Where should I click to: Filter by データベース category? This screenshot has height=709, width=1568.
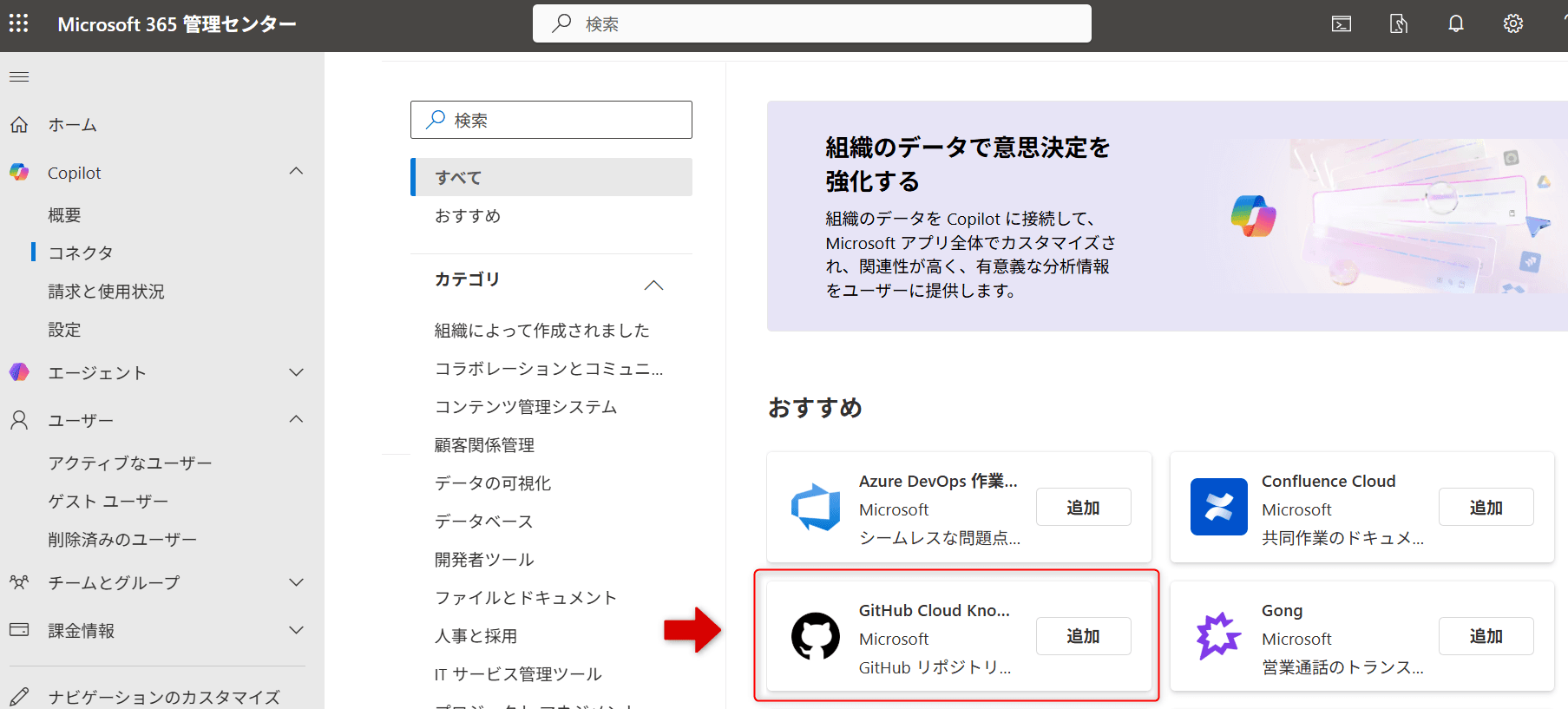484,522
